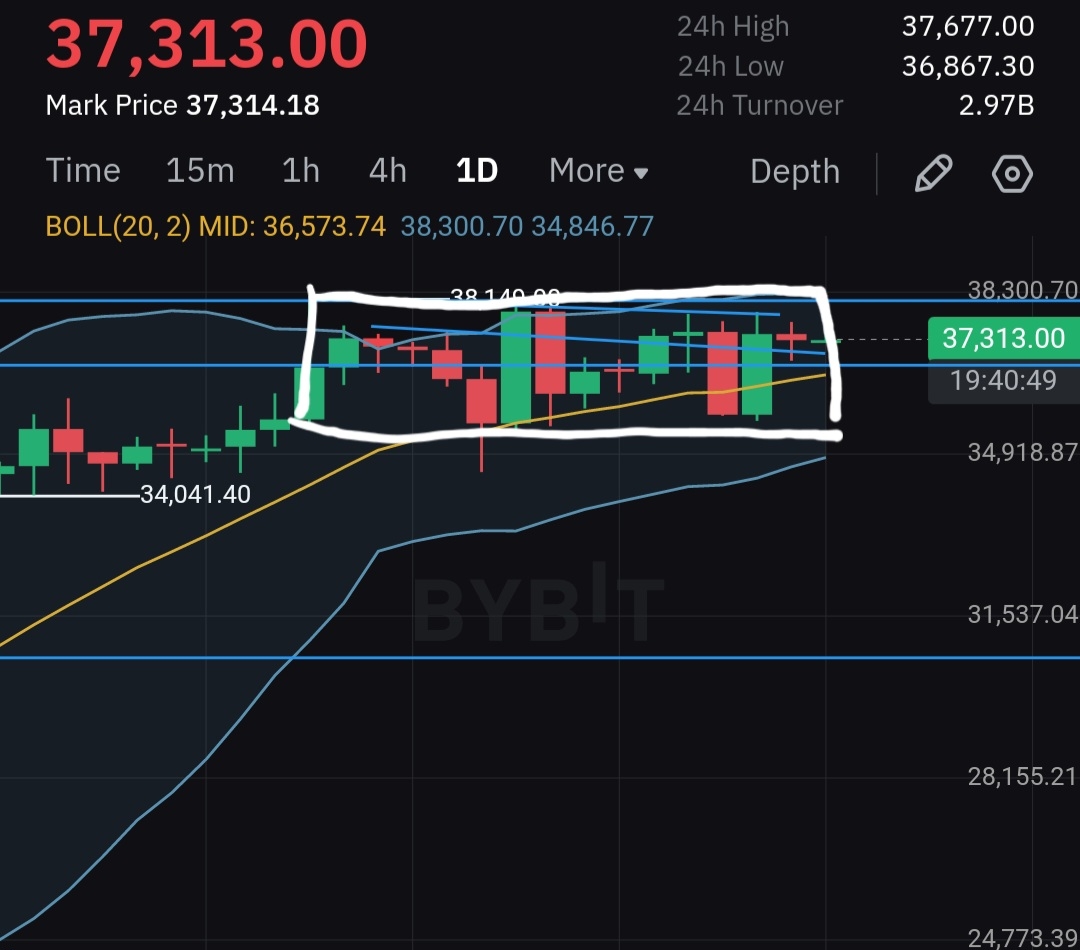Tap the BOLL upper band value 38,300.70
The height and width of the screenshot is (950, 1080).
point(461,227)
